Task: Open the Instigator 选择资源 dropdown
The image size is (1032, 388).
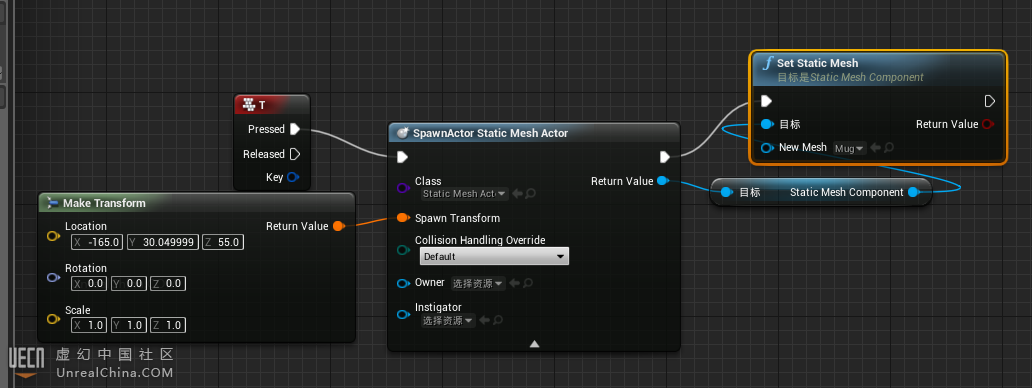Action: 448,320
